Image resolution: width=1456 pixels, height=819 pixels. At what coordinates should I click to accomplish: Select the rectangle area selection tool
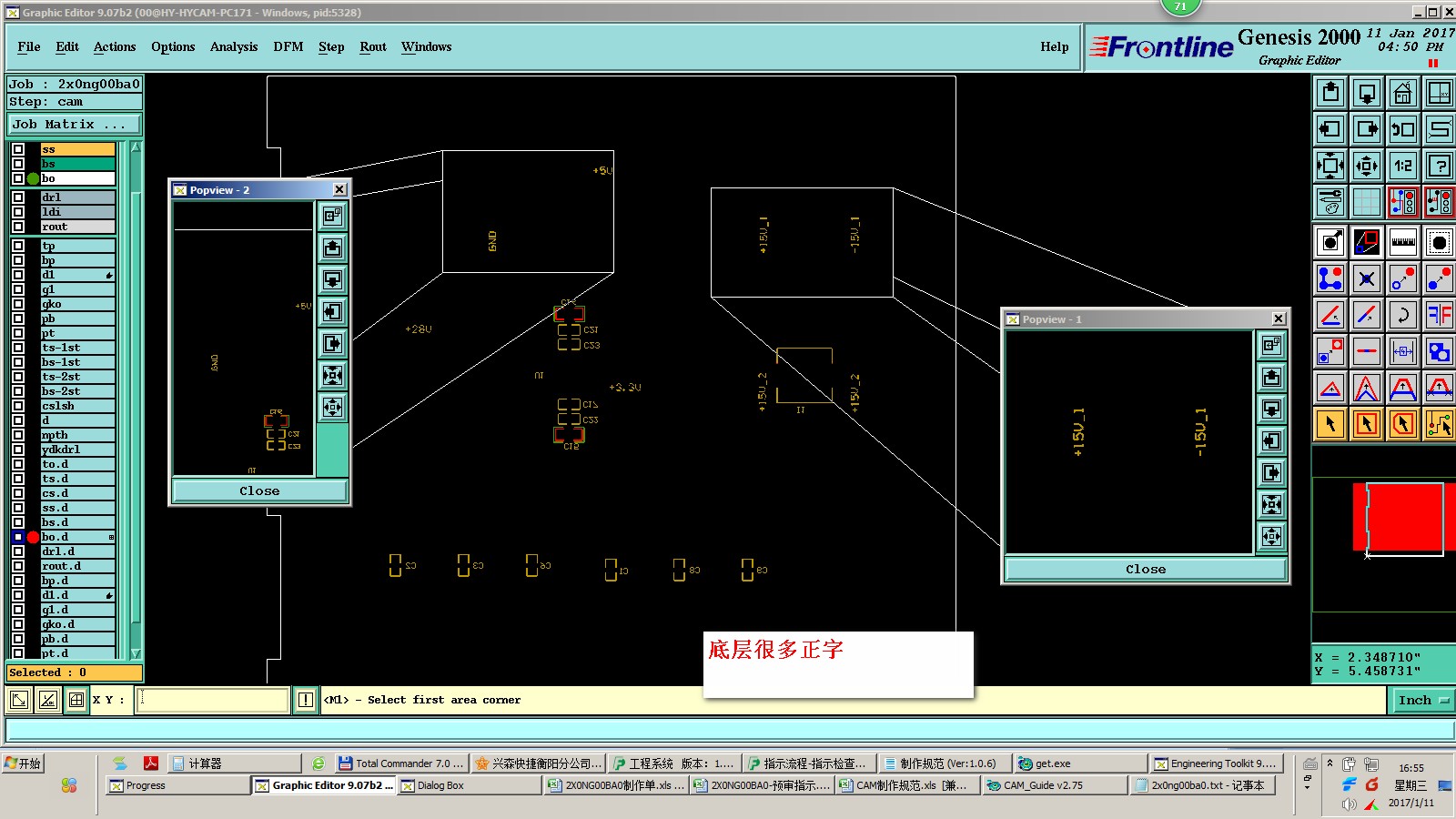pyautogui.click(x=1367, y=424)
